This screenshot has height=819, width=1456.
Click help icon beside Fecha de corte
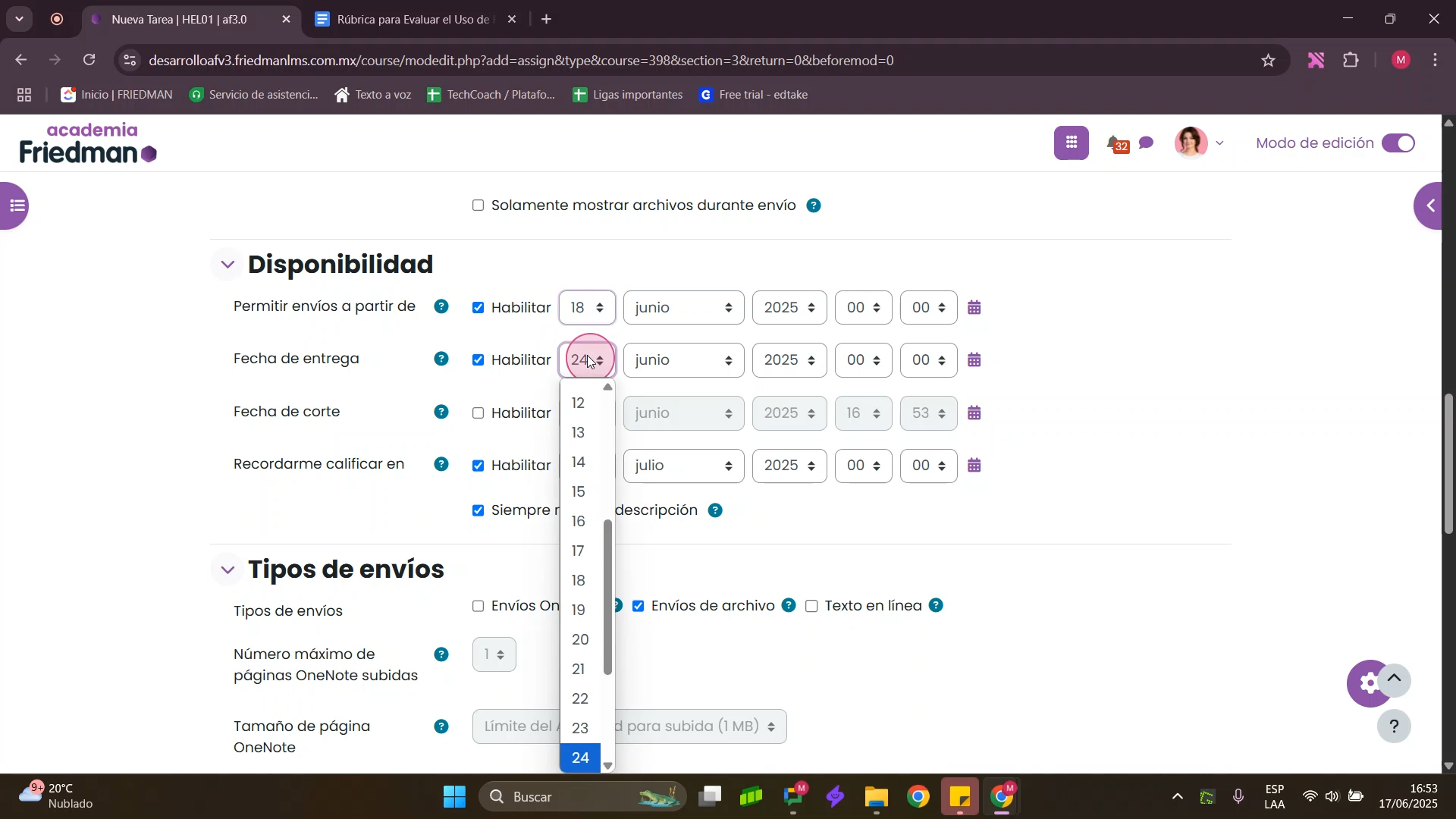[441, 413]
